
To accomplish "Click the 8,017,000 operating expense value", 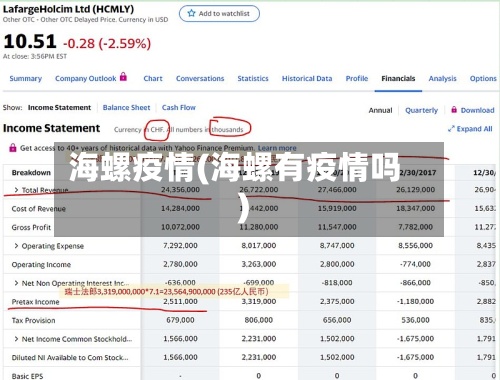I will coord(259,246).
